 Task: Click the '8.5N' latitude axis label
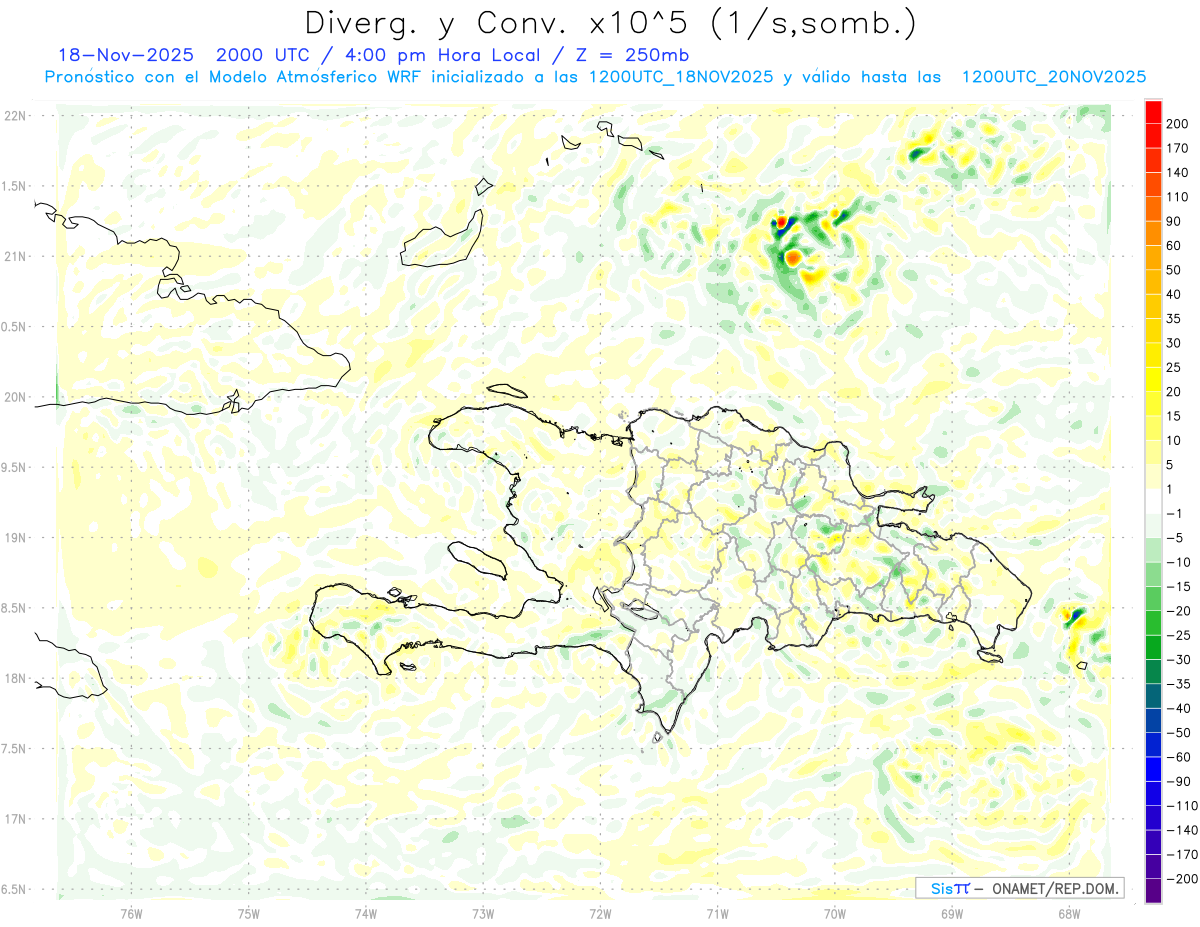14,609
